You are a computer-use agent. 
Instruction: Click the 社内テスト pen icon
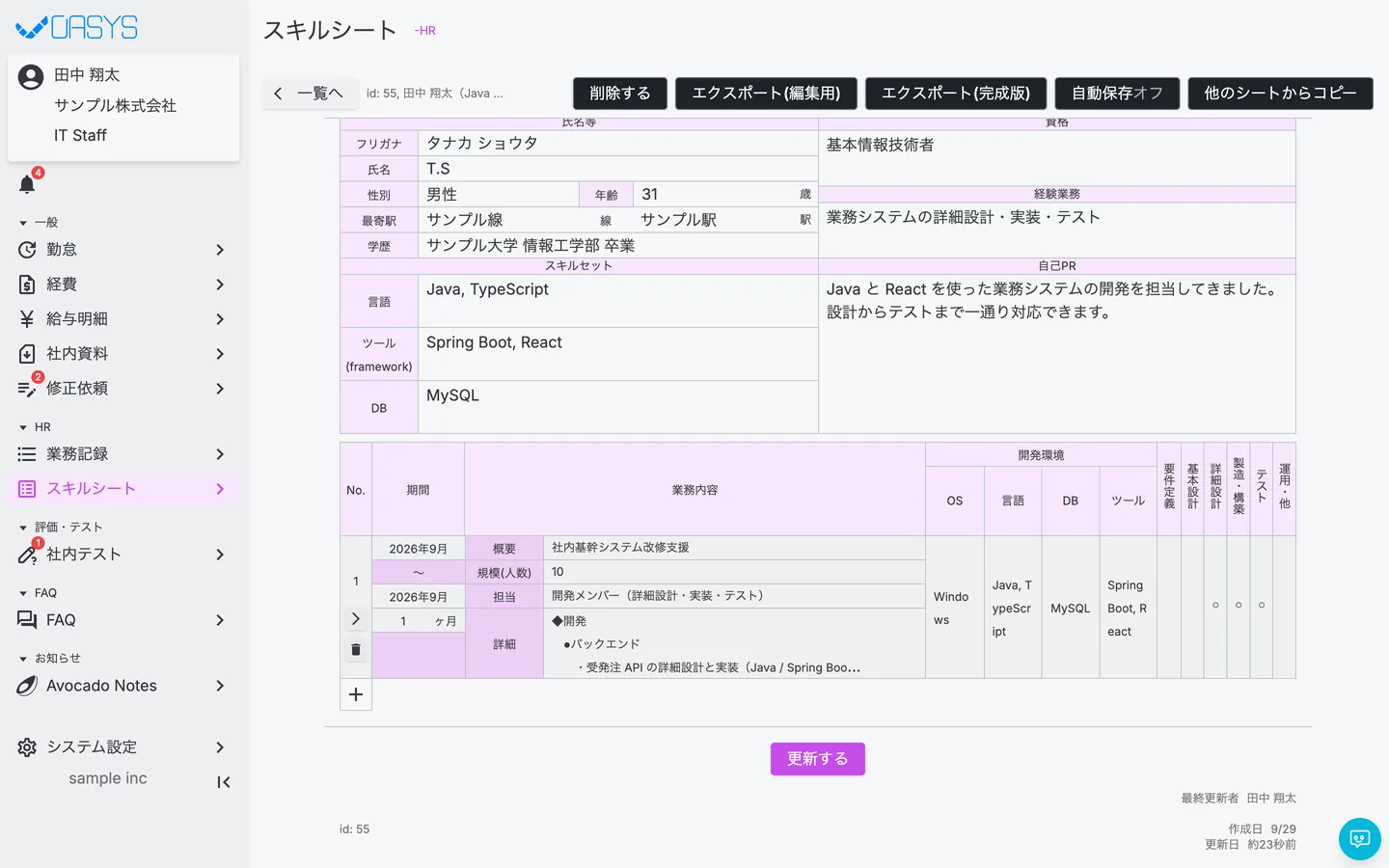point(27,555)
